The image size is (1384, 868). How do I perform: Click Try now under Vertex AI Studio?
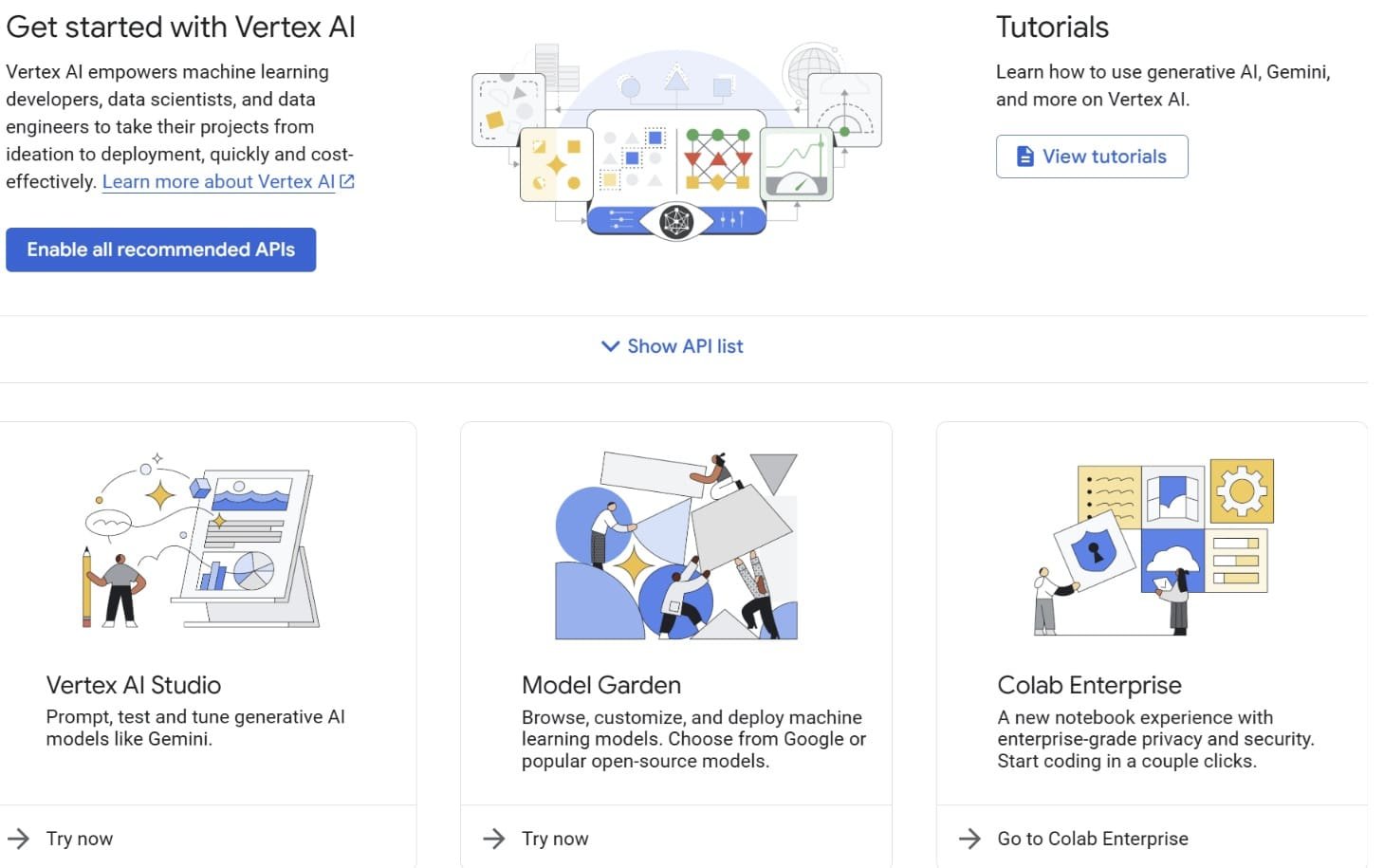click(x=80, y=839)
